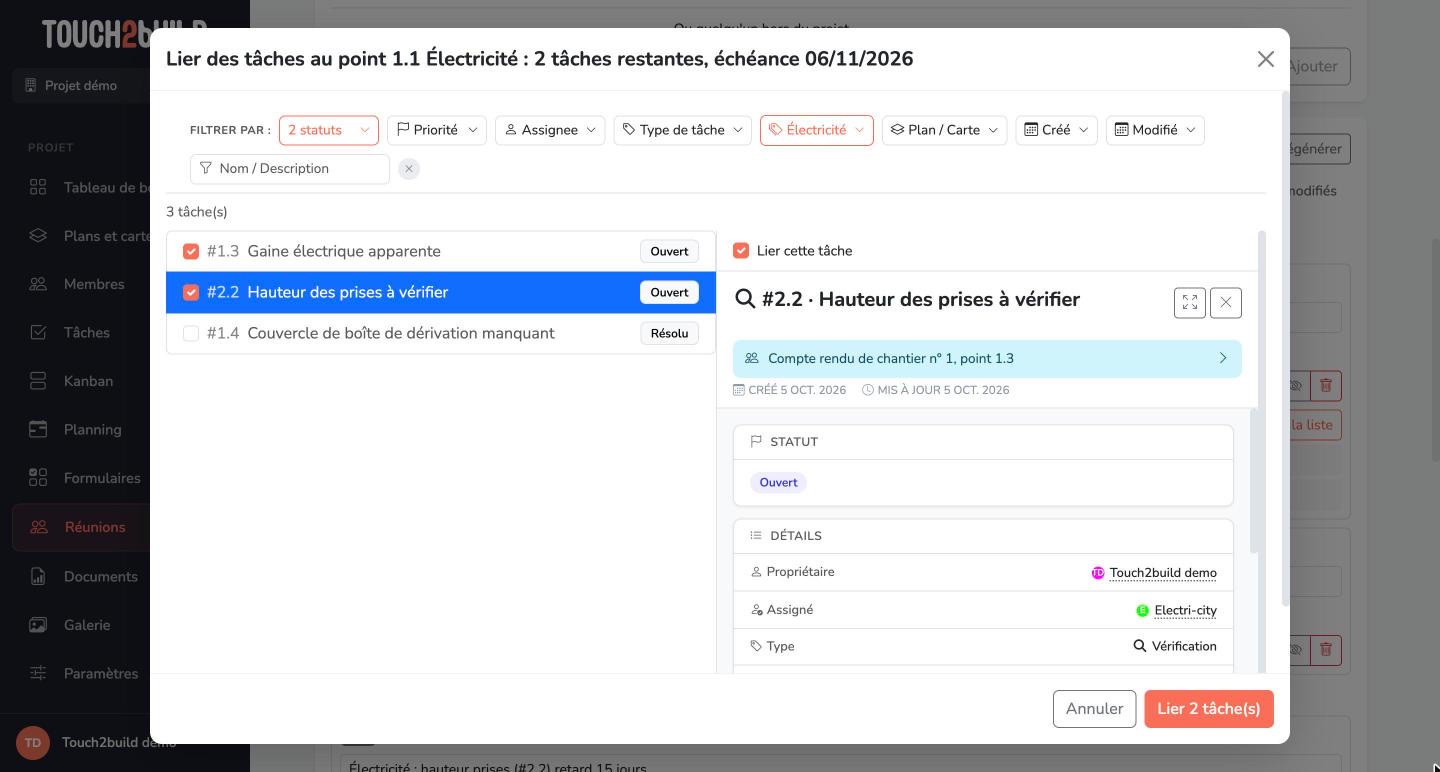Uncheck task #1.3 Gaine électrique apparente
The width and height of the screenshot is (1440, 772).
pos(191,251)
